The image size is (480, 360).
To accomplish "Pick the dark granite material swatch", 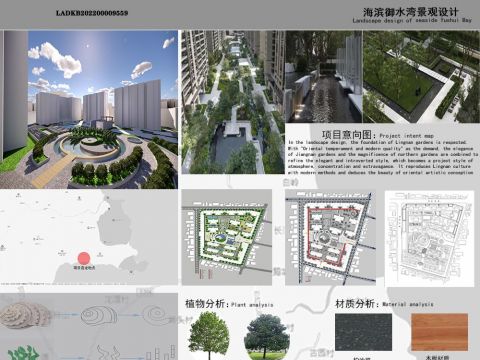I will click(x=363, y=332).
